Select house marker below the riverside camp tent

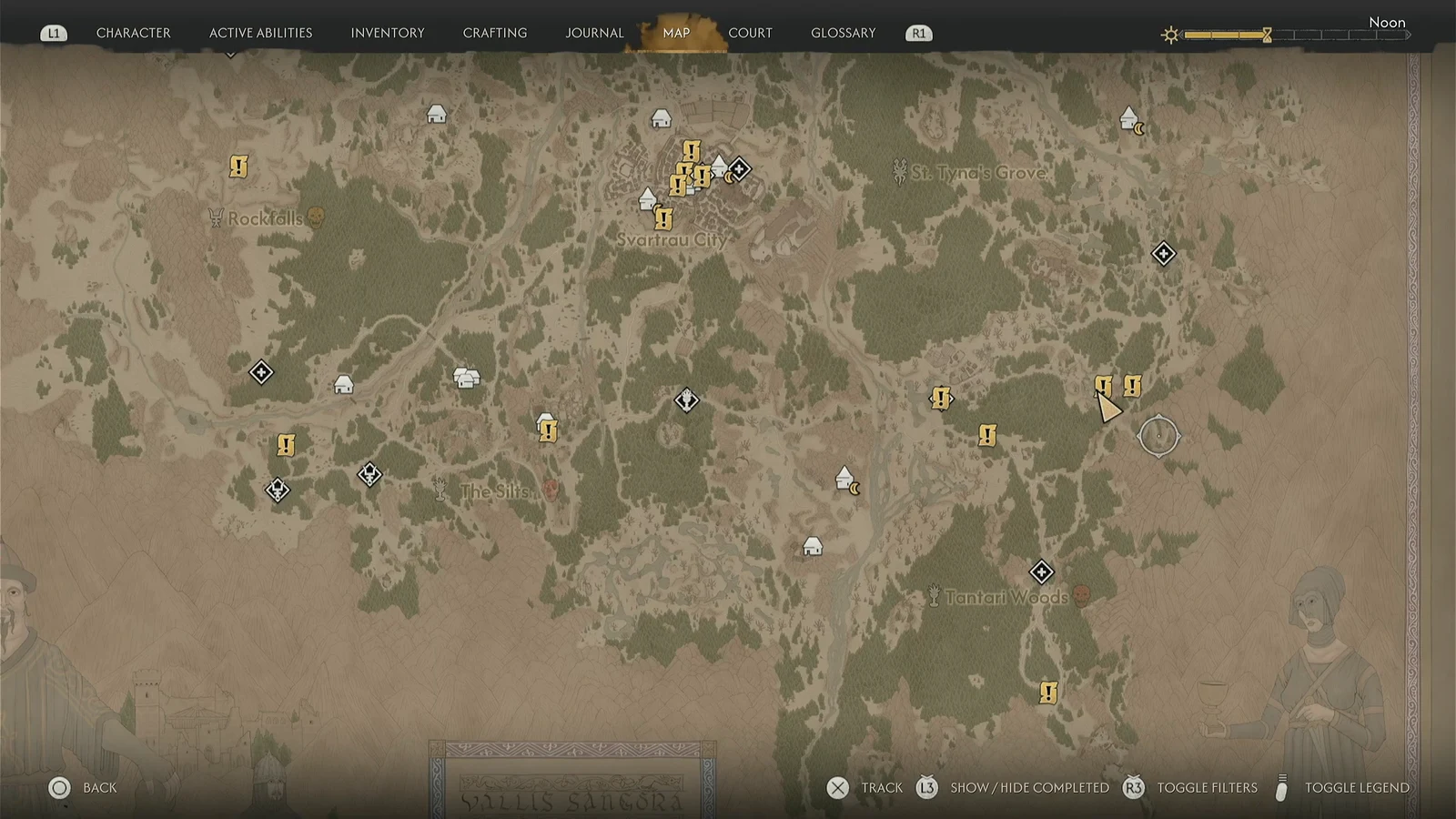(x=813, y=546)
